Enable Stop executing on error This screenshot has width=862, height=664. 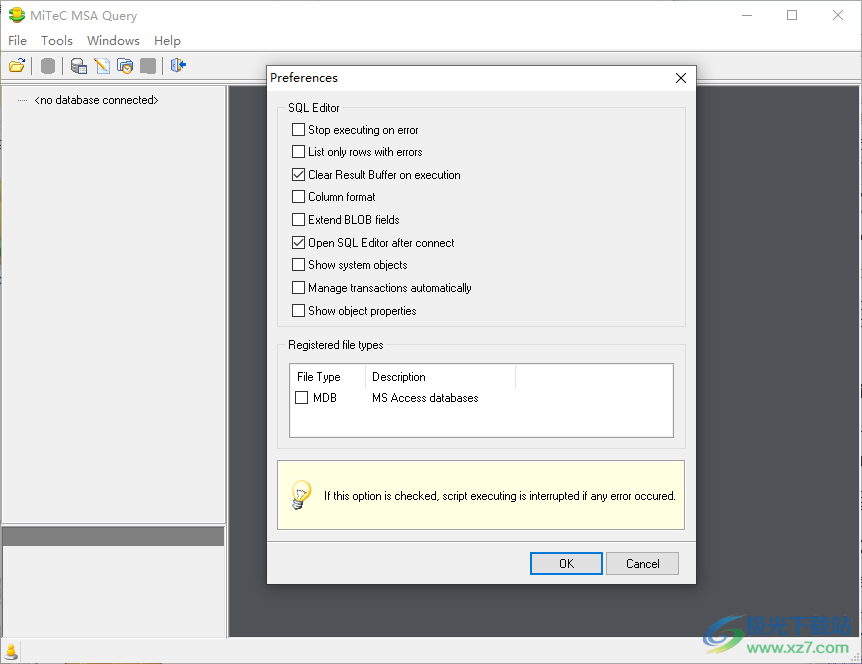(299, 130)
